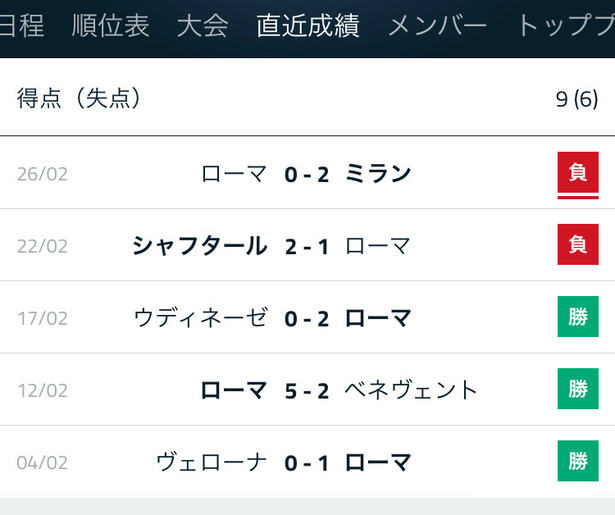Select the 大会 tab
Viewport: 615px width, 515px height.
pyautogui.click(x=202, y=25)
